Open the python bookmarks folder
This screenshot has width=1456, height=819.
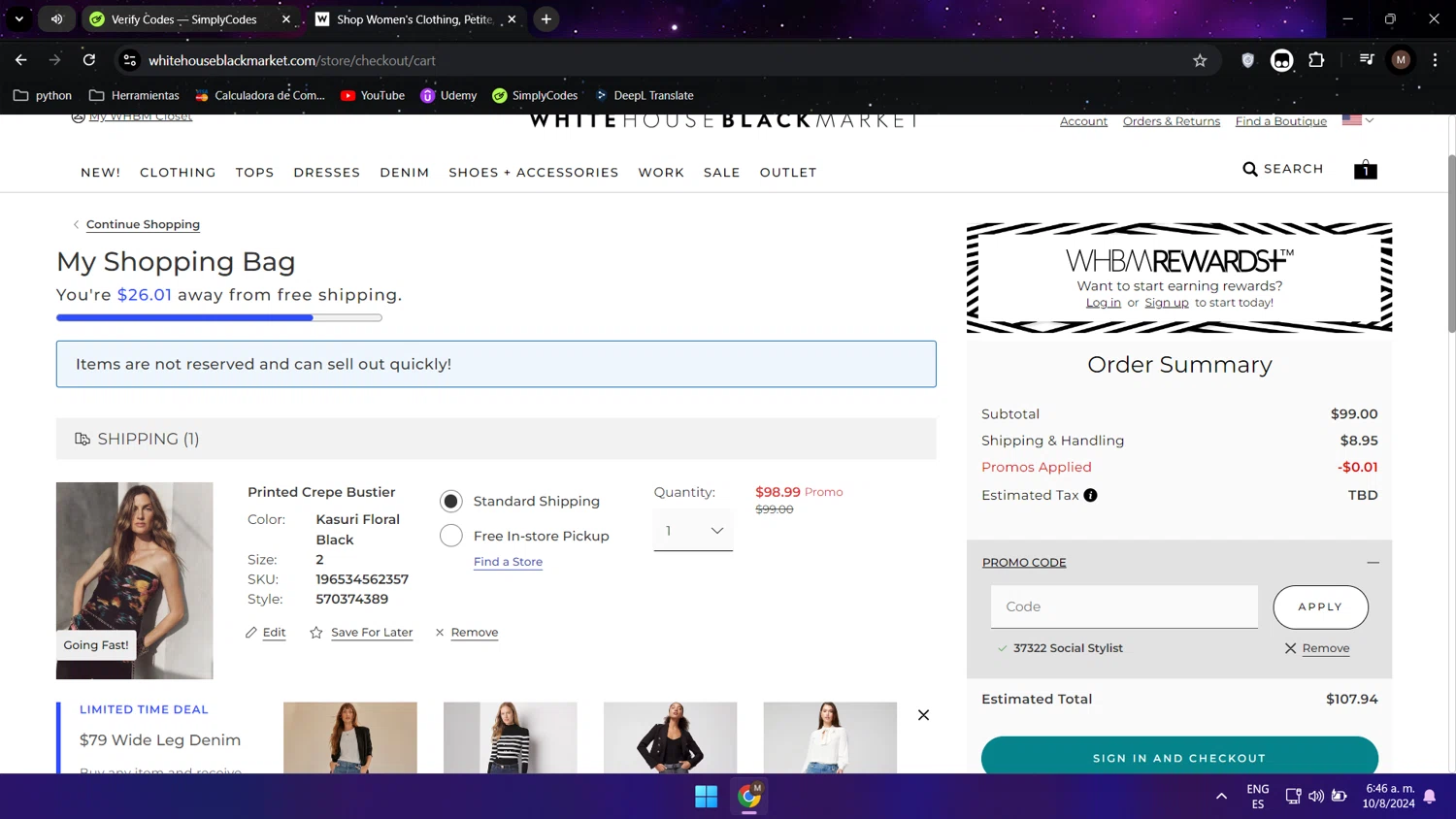pyautogui.click(x=43, y=95)
